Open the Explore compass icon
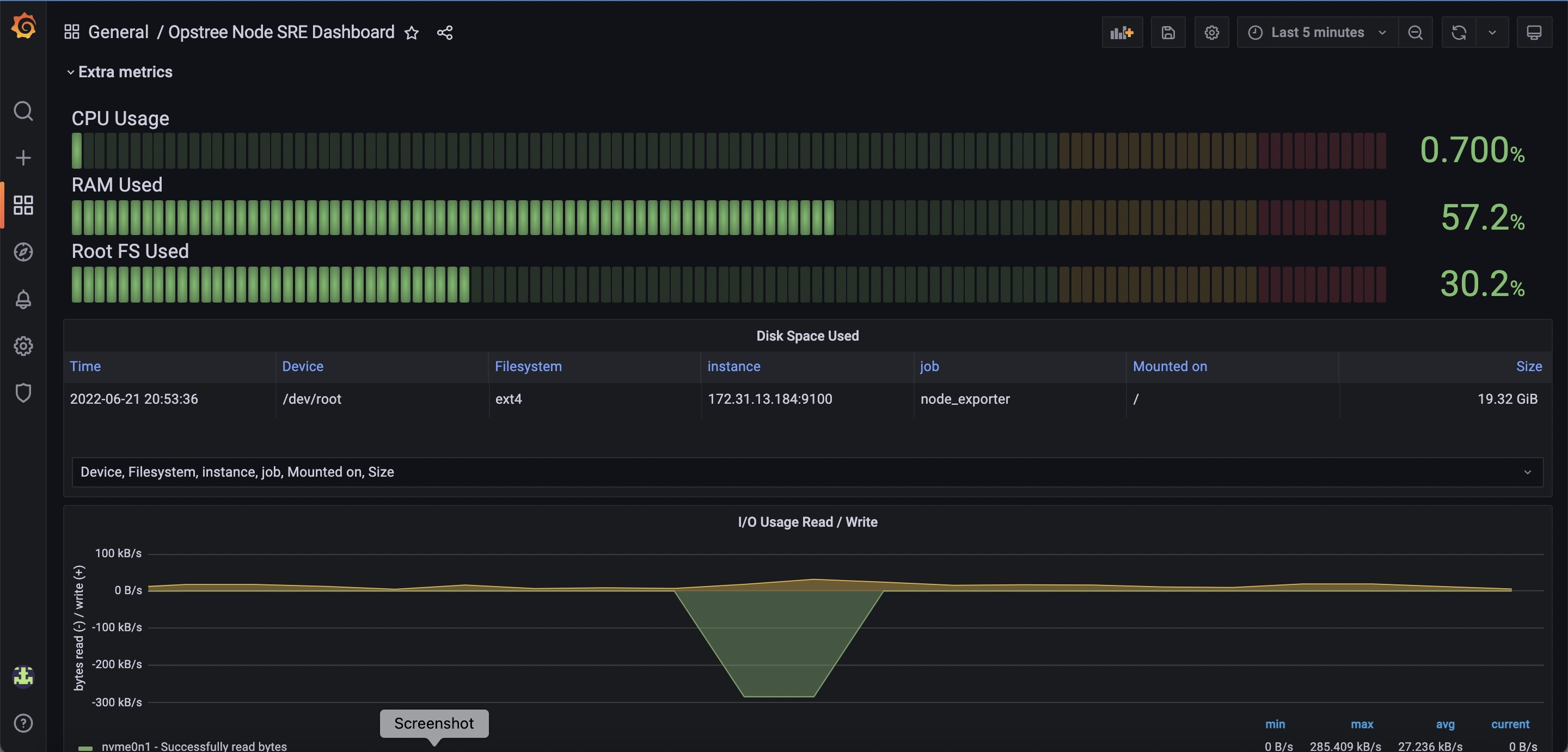 coord(23,252)
